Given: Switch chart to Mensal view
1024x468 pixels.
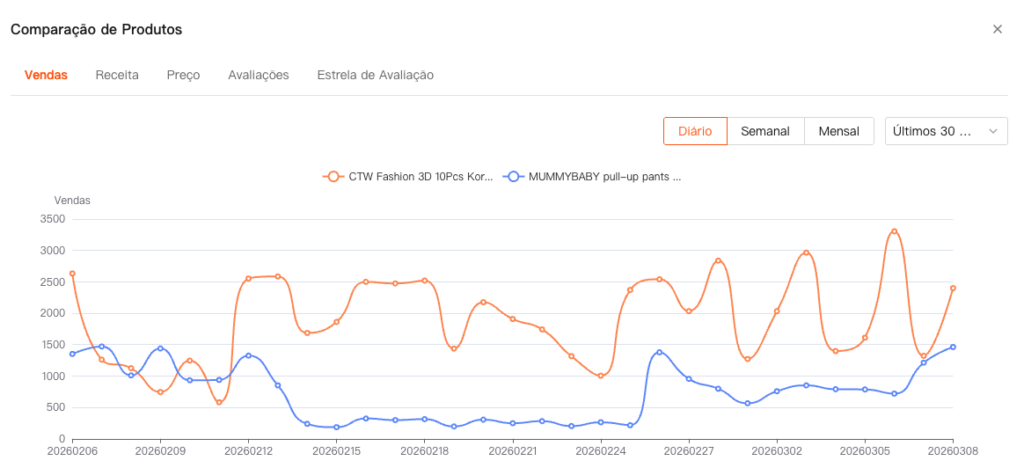Looking at the screenshot, I should click(839, 131).
